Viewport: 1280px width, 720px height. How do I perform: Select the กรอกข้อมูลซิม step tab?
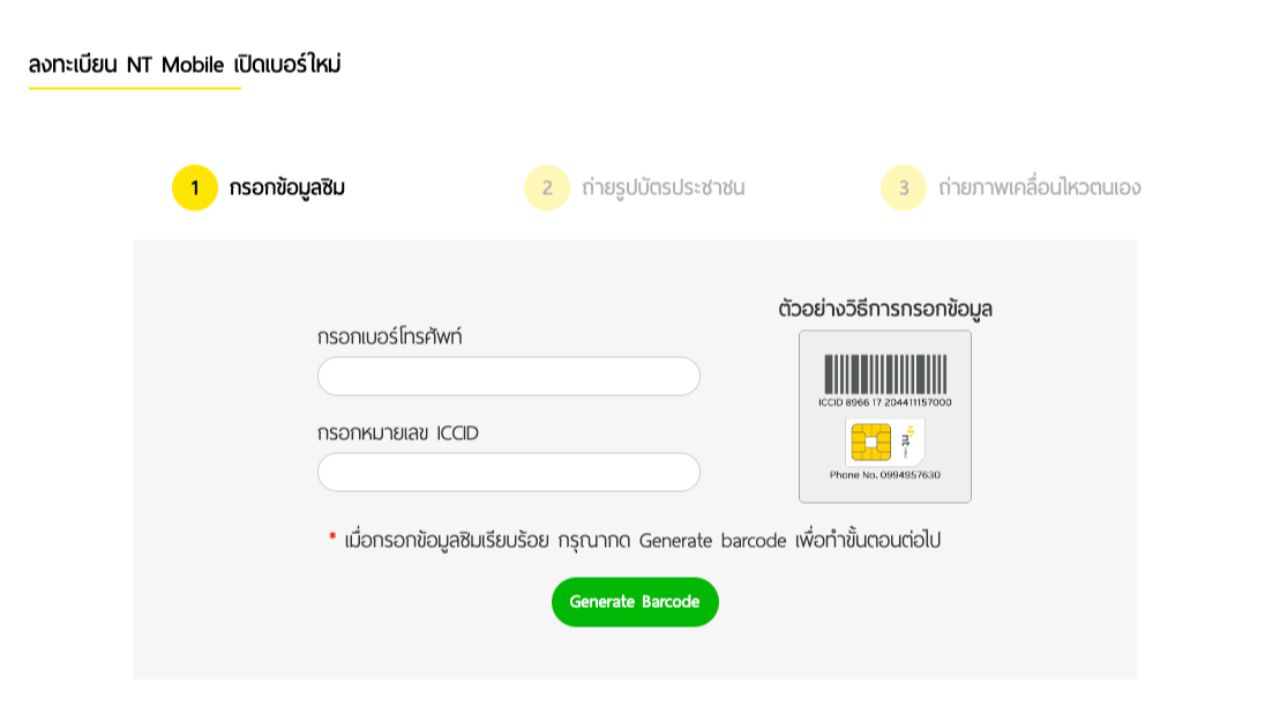(x=287, y=188)
